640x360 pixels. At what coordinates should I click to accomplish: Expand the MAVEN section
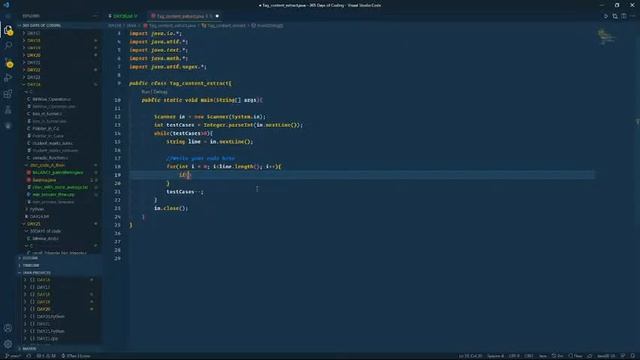(59, 349)
